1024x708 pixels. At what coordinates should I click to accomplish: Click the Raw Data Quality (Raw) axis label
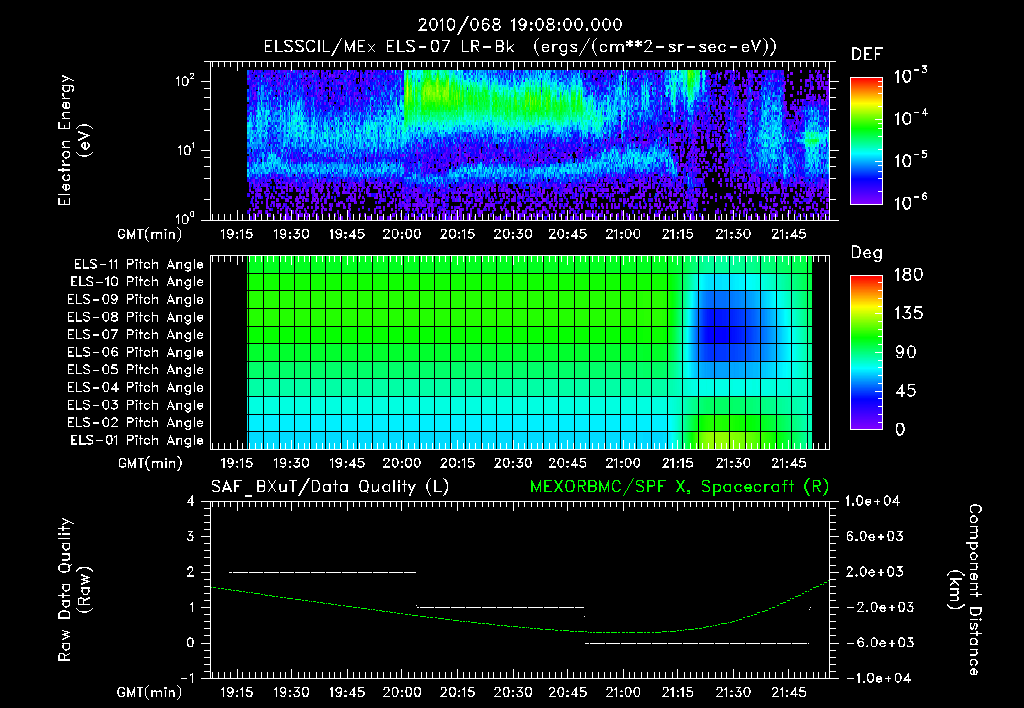click(x=74, y=590)
